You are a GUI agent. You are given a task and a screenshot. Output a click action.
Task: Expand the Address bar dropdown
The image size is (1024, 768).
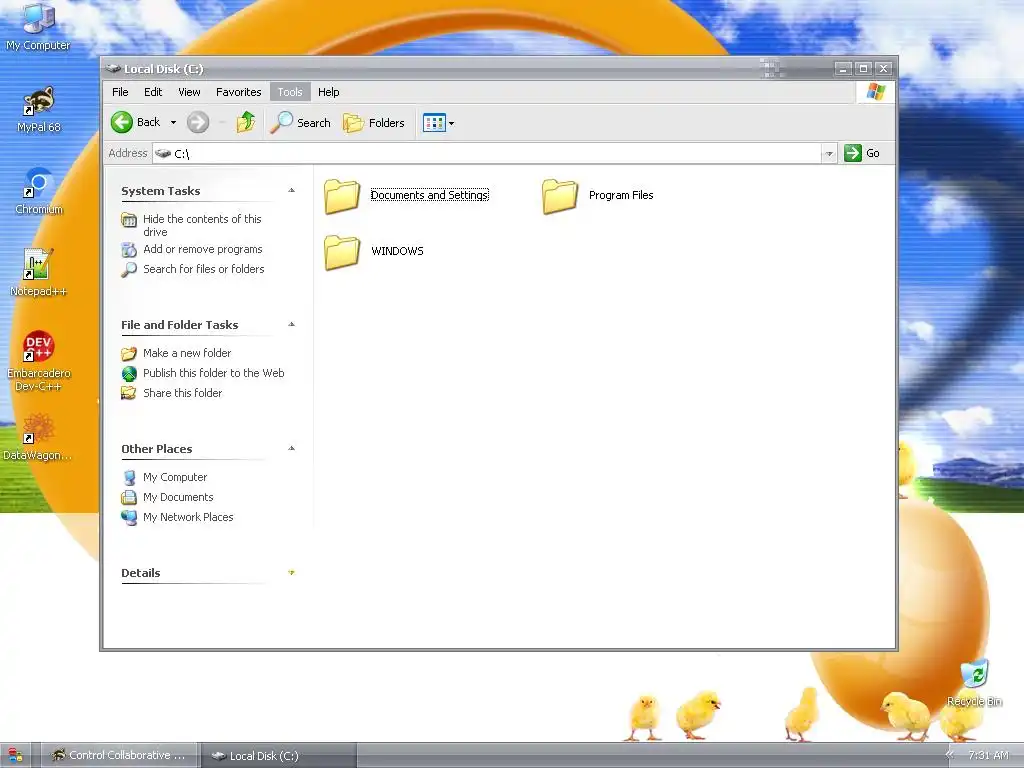829,153
